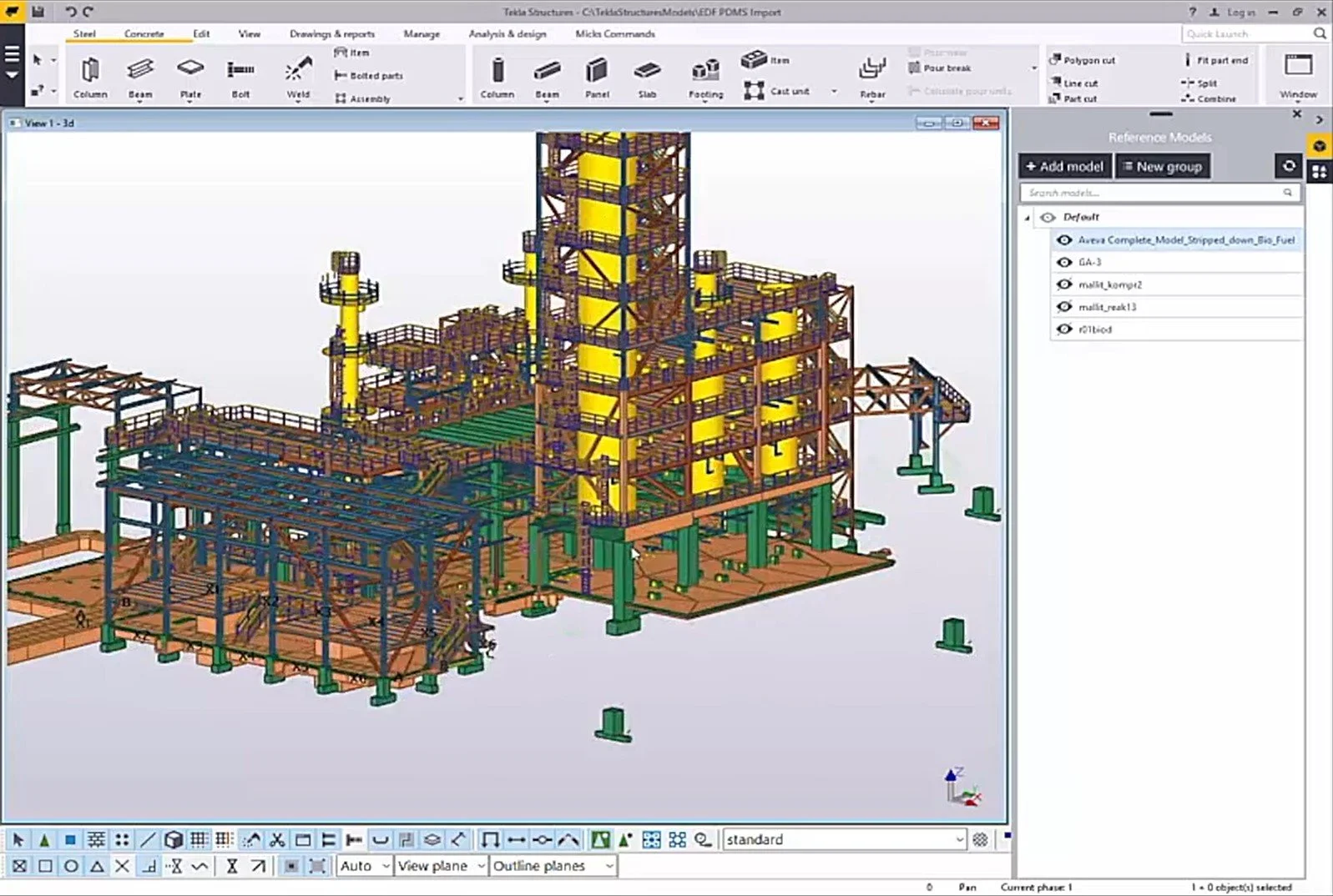The image size is (1333, 896).
Task: Collapse the Default group tree
Action: tap(1028, 218)
